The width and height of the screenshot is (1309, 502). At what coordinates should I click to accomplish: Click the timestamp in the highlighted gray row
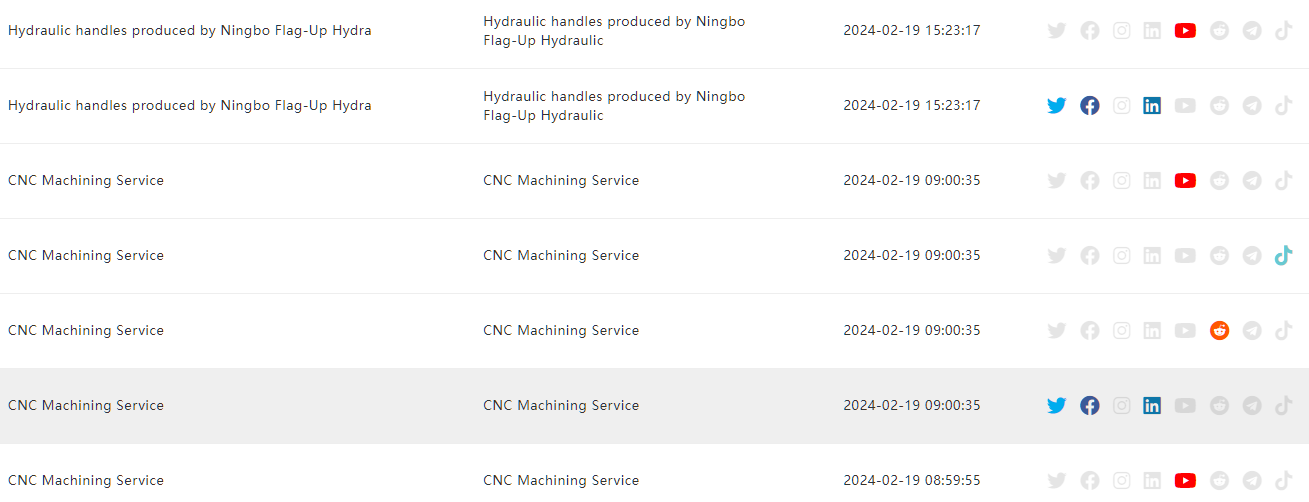pyautogui.click(x=912, y=406)
